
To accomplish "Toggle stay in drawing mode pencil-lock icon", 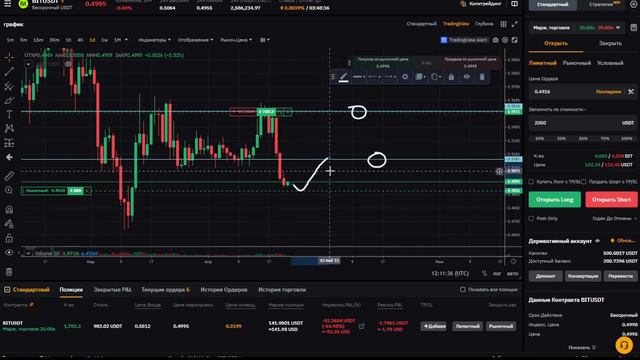I will click(x=9, y=224).
